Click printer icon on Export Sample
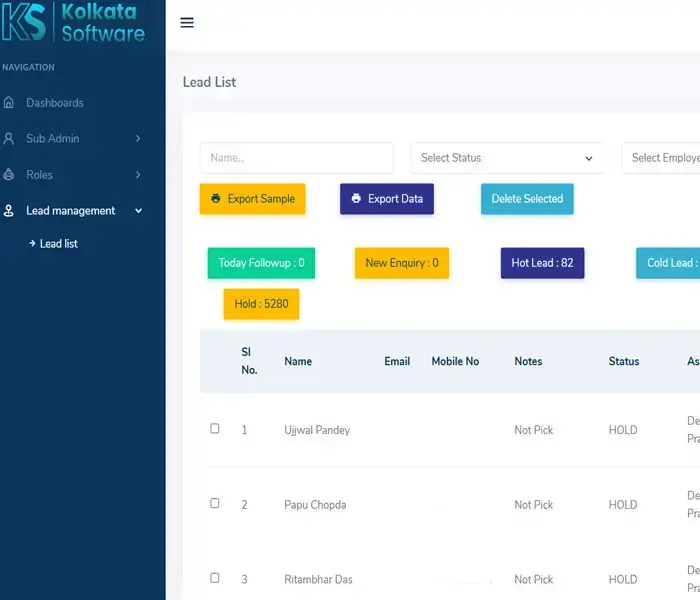700x600 pixels. (216, 199)
